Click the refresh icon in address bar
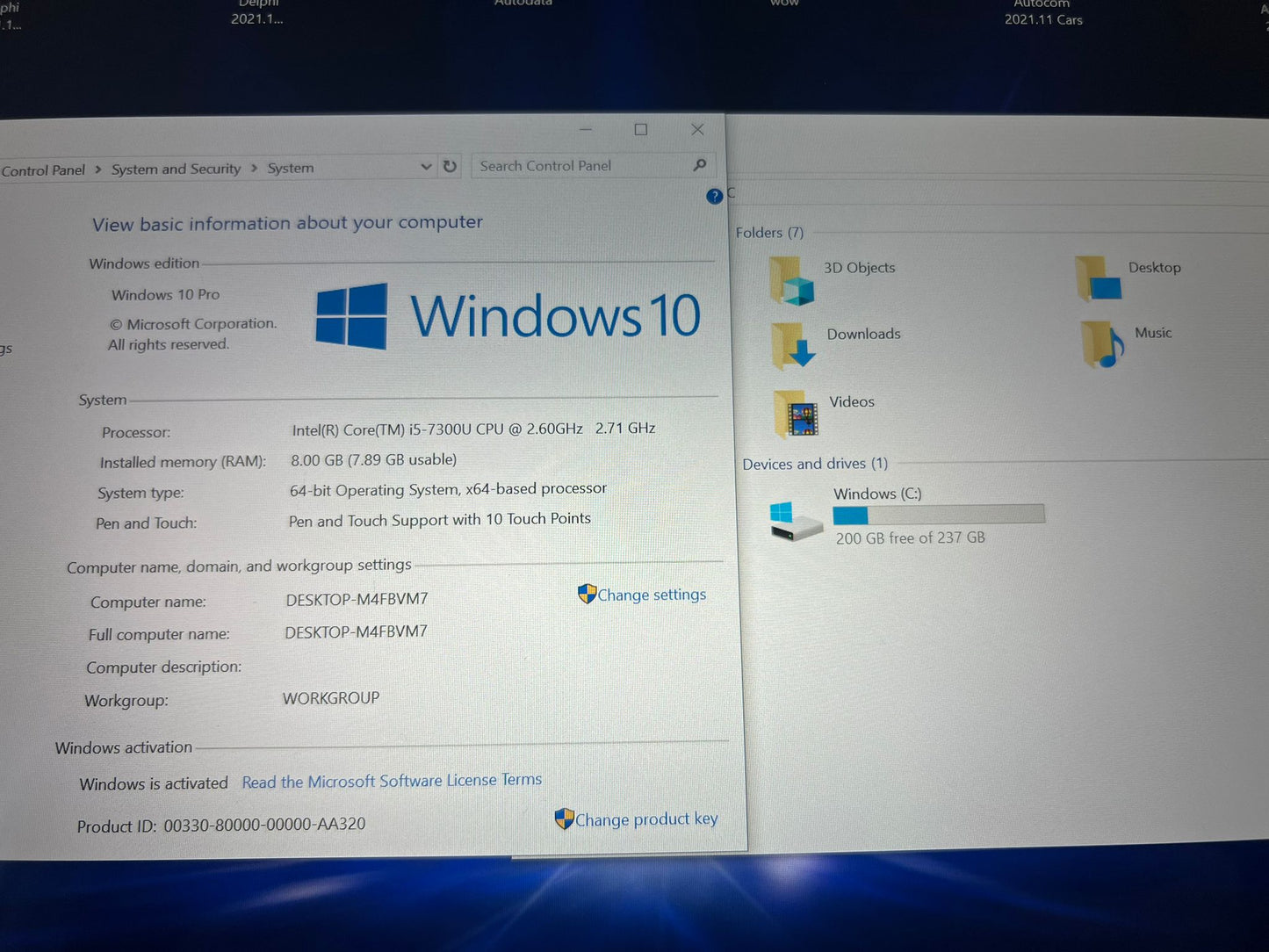The image size is (1269, 952). tap(450, 166)
